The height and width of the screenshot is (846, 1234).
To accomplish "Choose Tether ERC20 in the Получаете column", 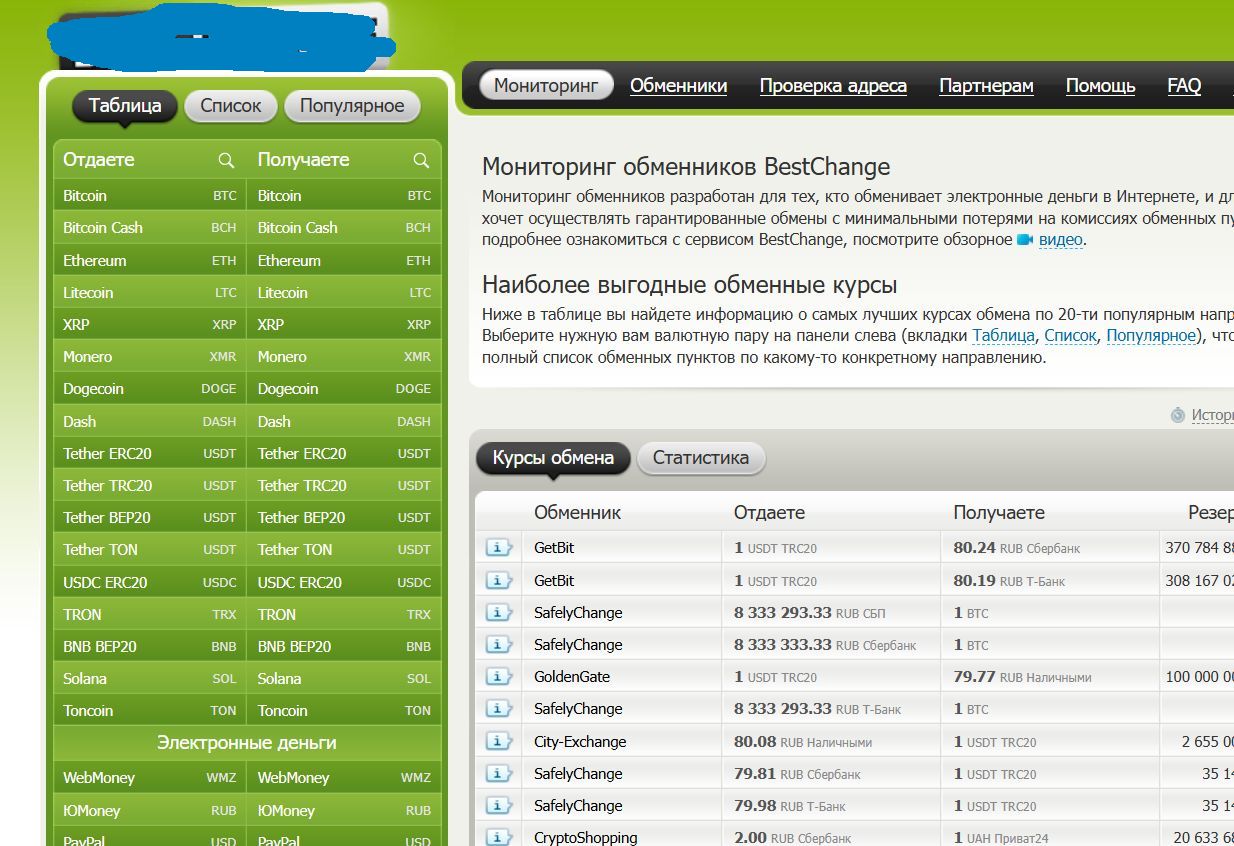I will (x=344, y=453).
